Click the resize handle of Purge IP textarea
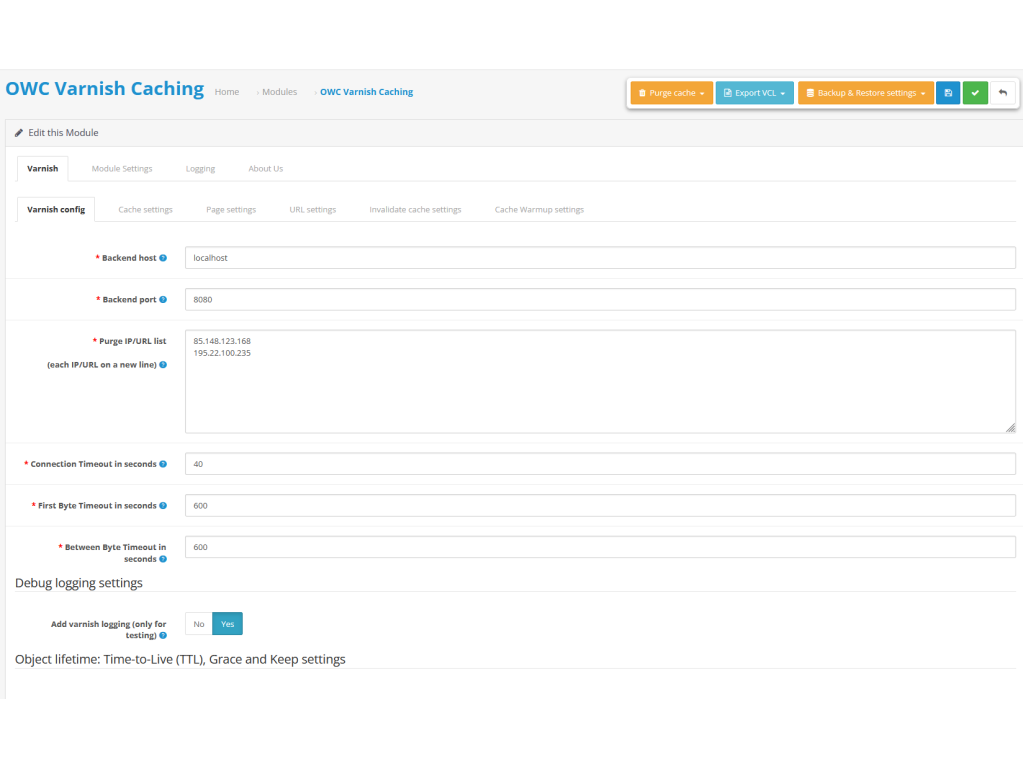This screenshot has height=768, width=1024. click(x=1010, y=427)
